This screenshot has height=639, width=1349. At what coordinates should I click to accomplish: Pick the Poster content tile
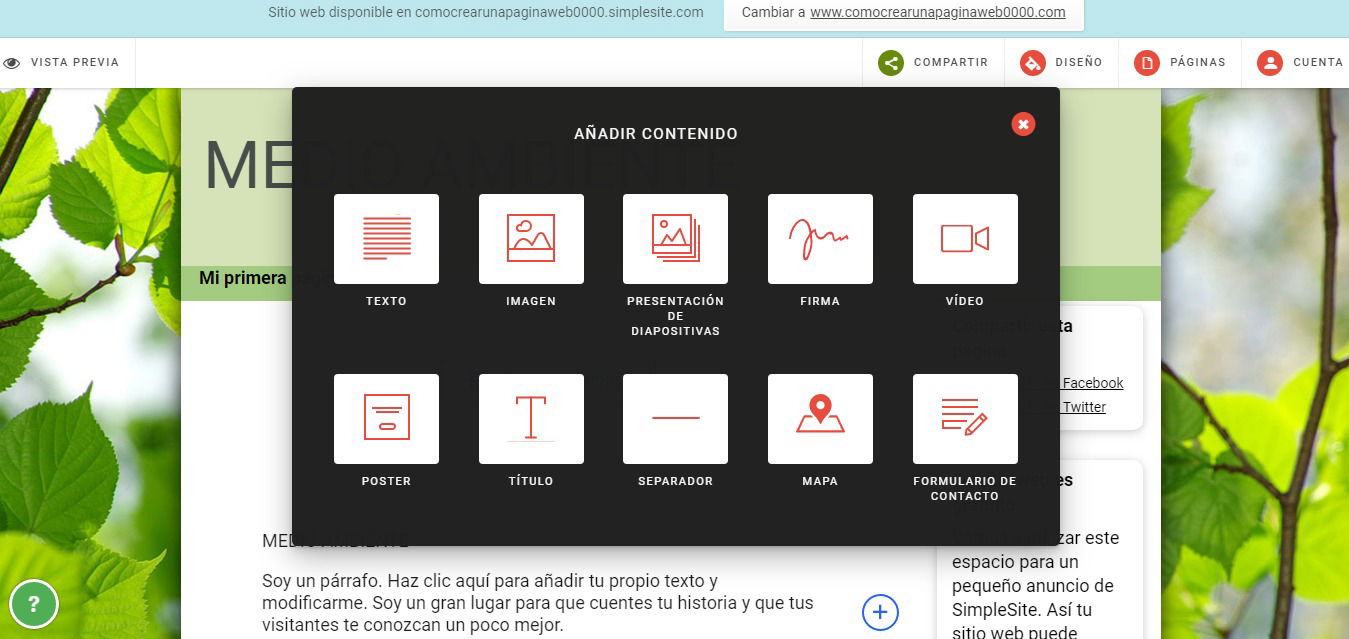pyautogui.click(x=386, y=419)
